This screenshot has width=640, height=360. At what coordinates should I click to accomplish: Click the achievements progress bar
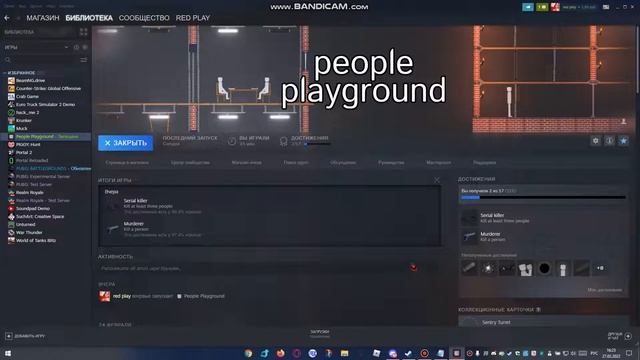pos(543,198)
